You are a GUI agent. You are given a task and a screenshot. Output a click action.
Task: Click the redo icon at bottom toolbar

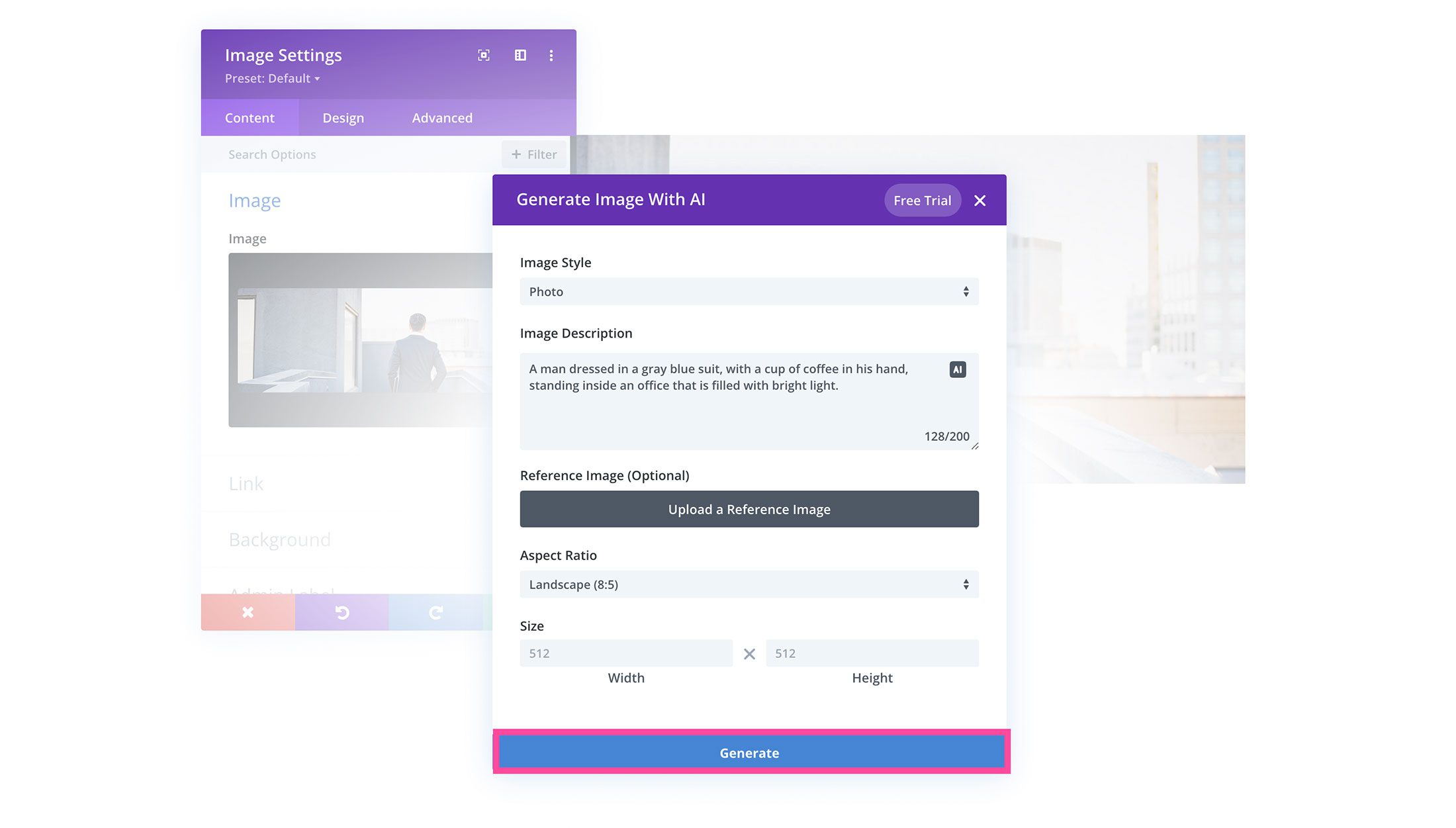[x=435, y=611]
